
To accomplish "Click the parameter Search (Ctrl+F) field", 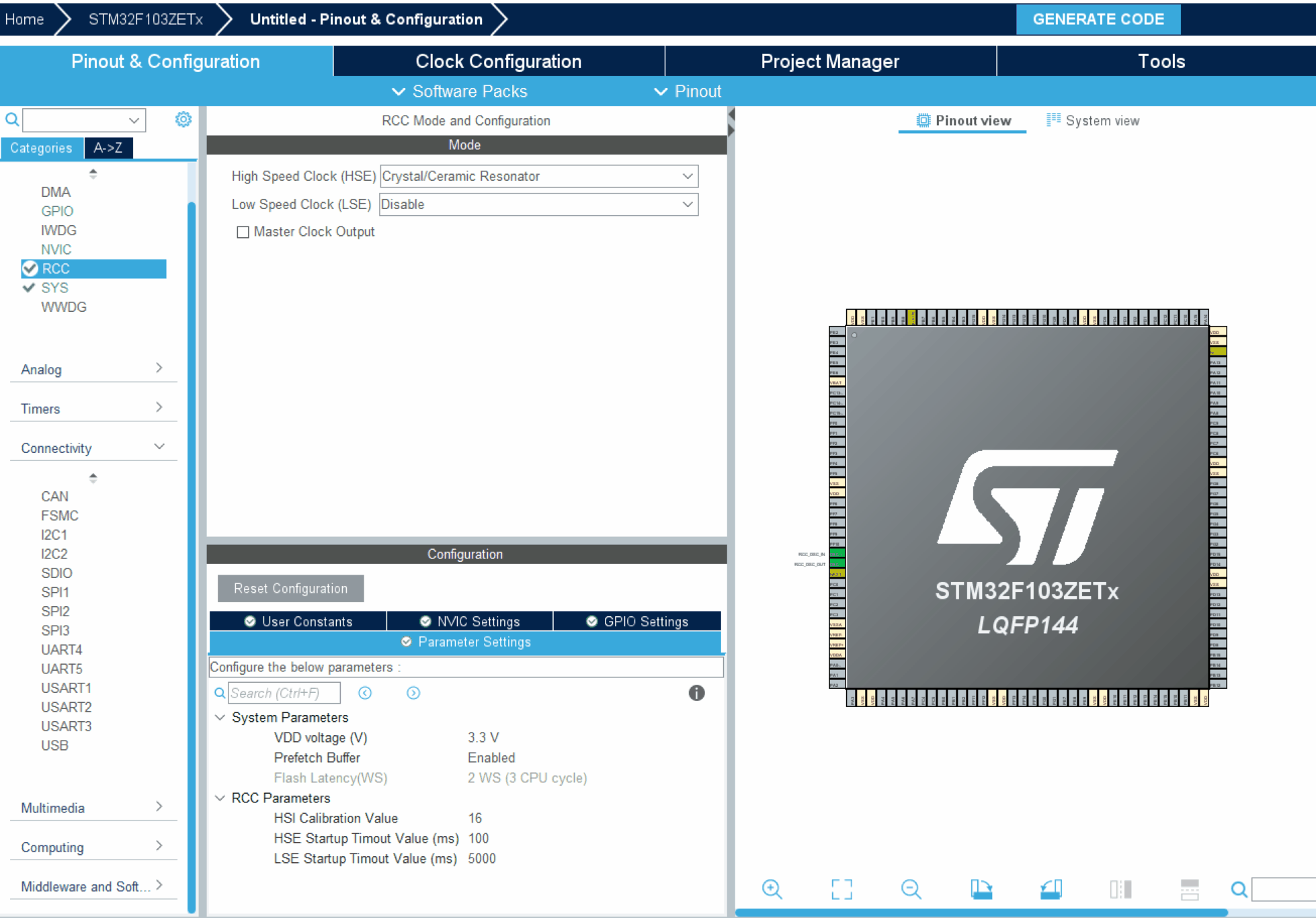I will (284, 693).
